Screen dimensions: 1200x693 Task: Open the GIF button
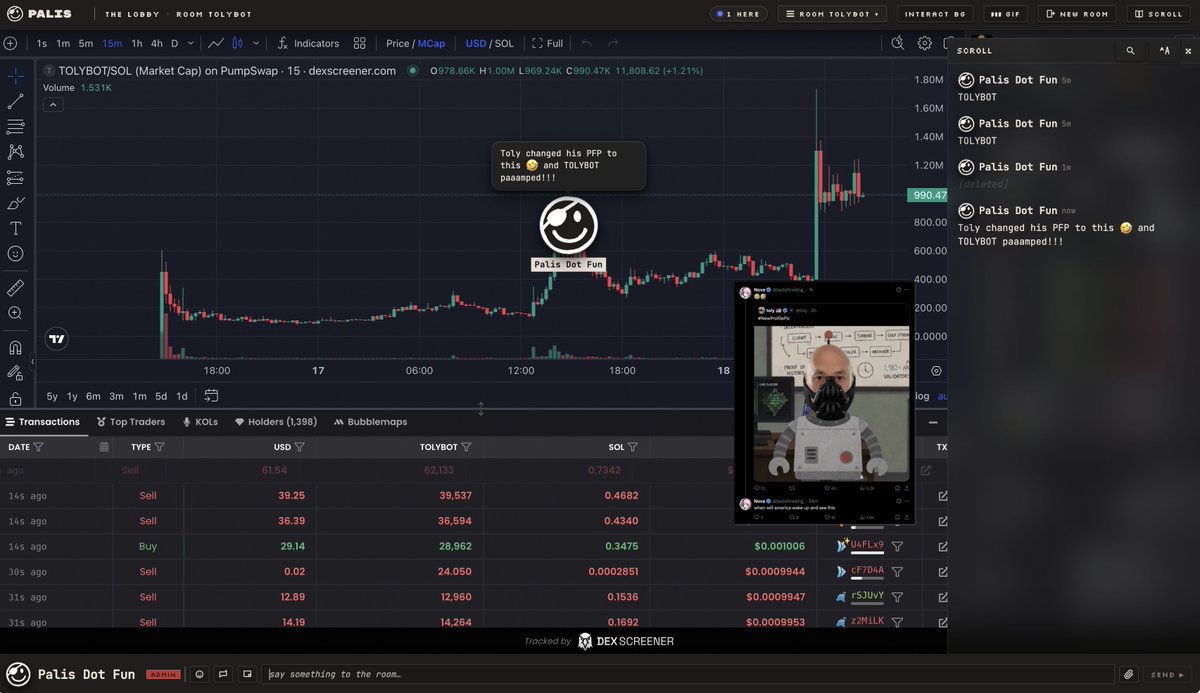coord(1006,14)
